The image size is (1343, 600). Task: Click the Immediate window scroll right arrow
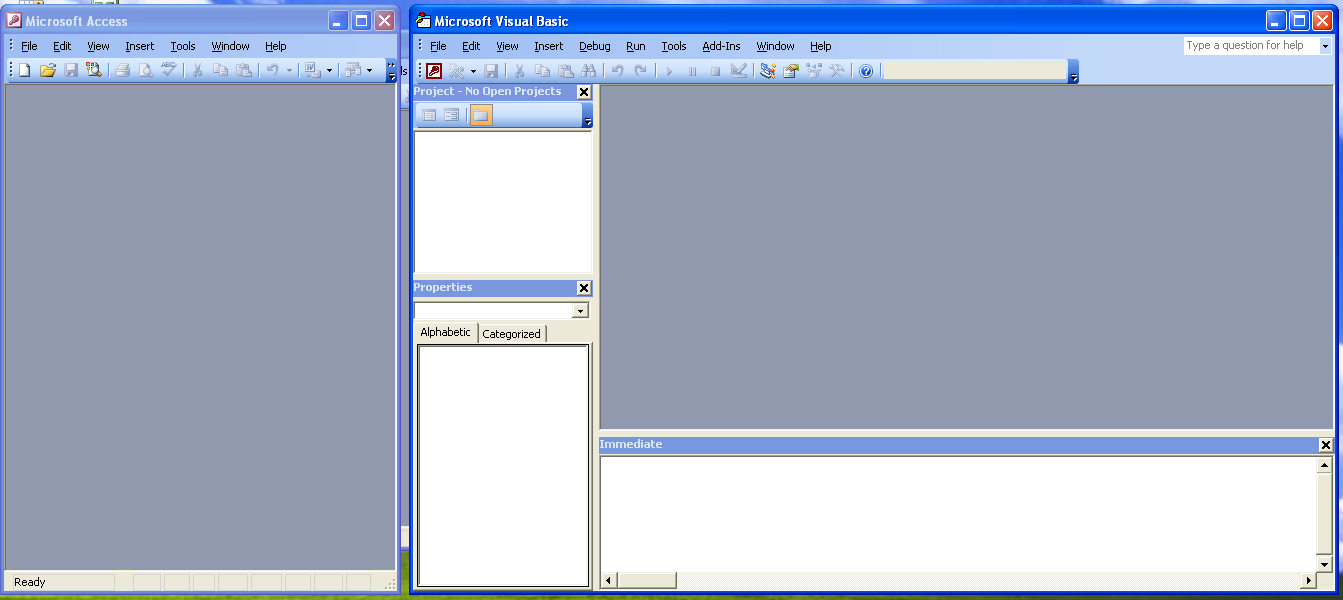click(1308, 580)
